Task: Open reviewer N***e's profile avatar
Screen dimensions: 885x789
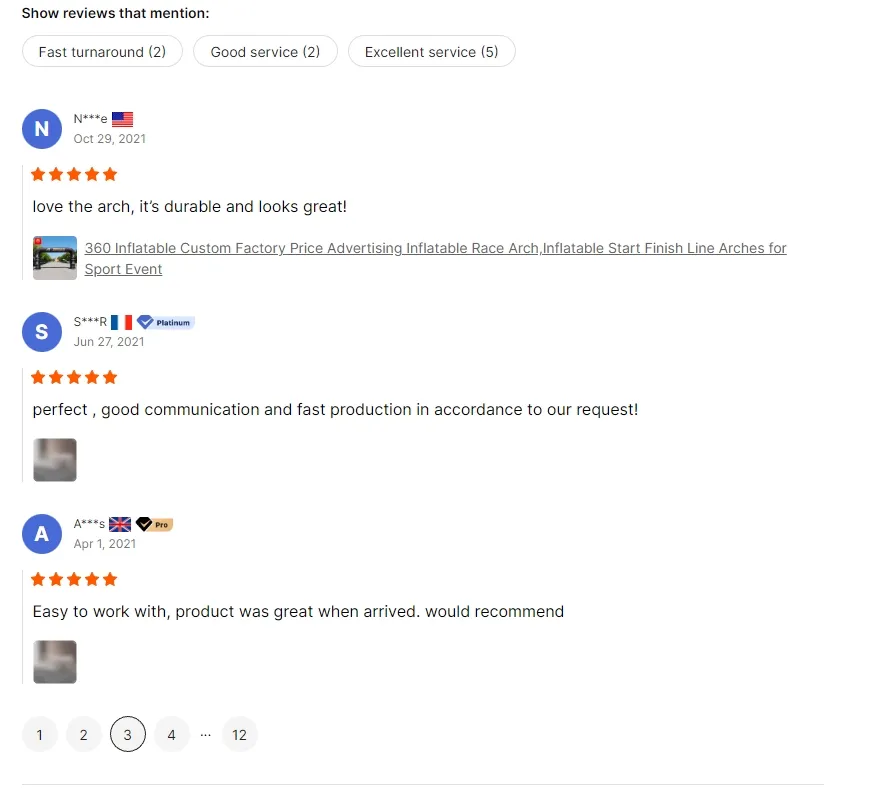Action: [41, 128]
